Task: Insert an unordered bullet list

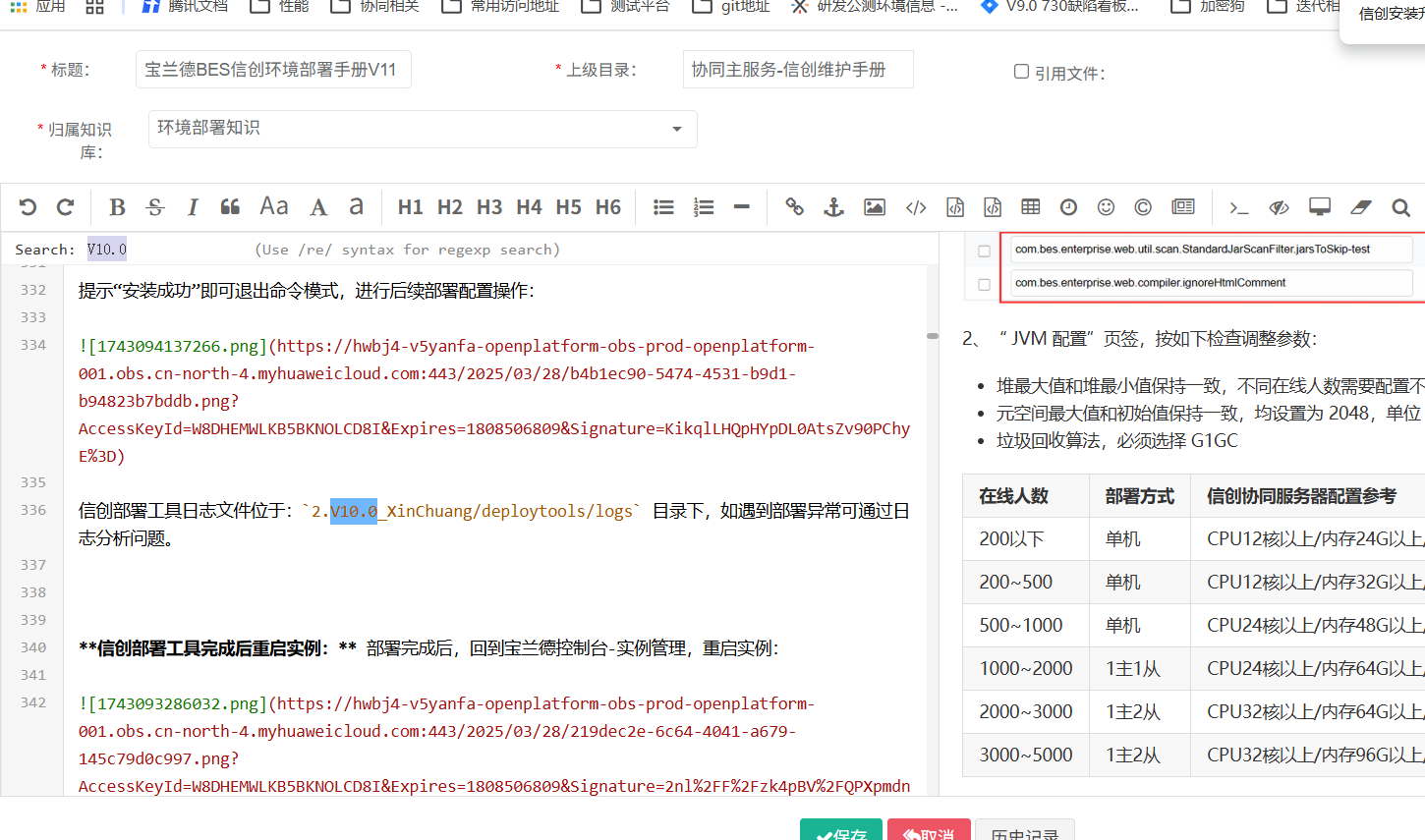Action: point(664,207)
